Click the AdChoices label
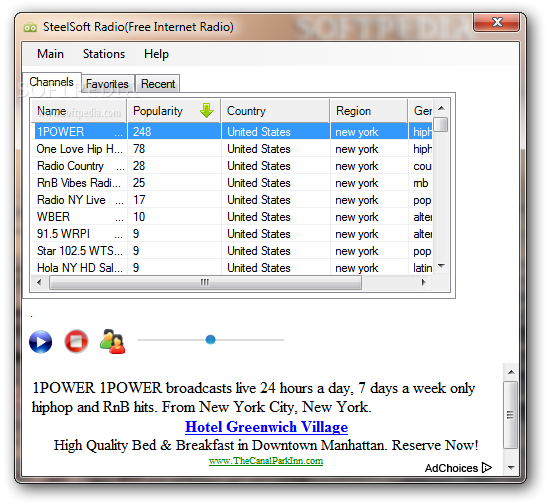 tap(451, 468)
